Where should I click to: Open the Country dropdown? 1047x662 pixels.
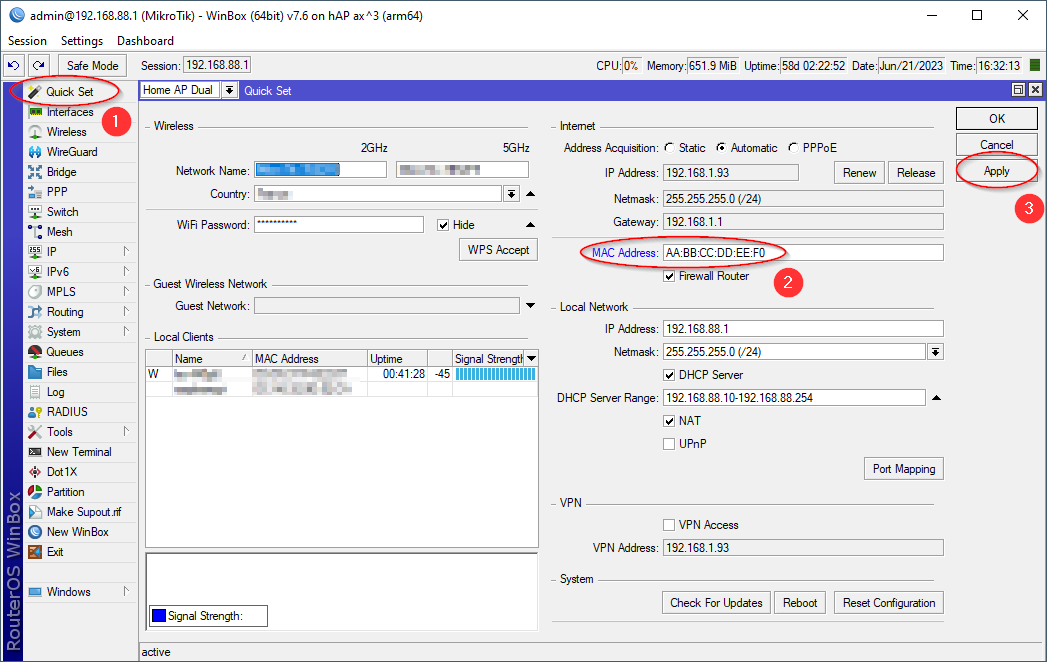click(511, 194)
